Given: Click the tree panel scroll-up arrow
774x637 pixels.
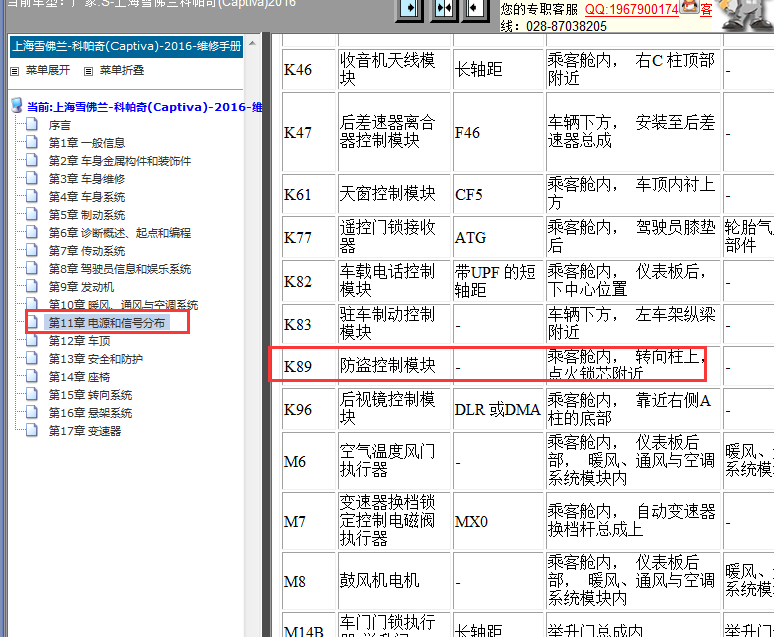Looking at the screenshot, I should [x=253, y=43].
